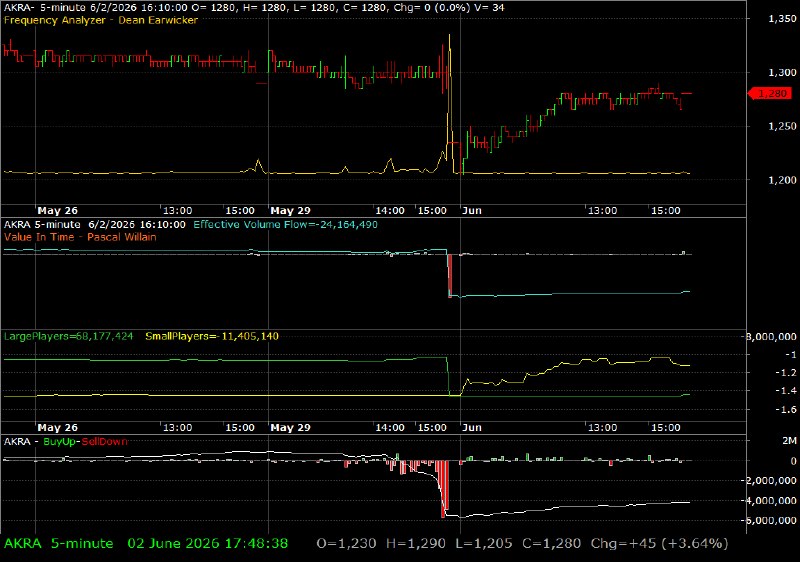The height and width of the screenshot is (562, 800).
Task: Click Jun on the lower time axis
Action: point(472,427)
